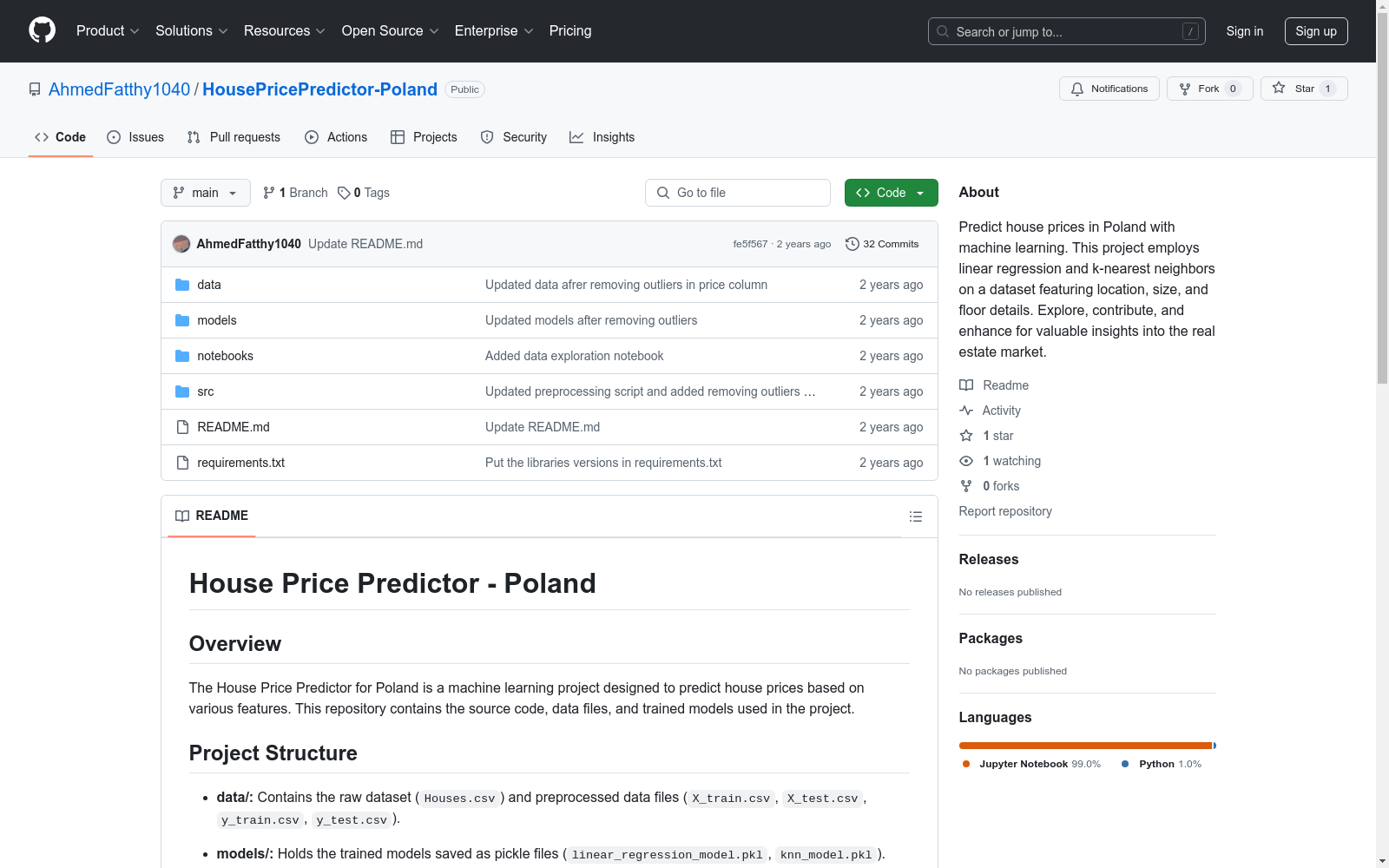This screenshot has width=1389, height=868.
Task: Click the Activity pulse icon
Action: [x=966, y=411]
